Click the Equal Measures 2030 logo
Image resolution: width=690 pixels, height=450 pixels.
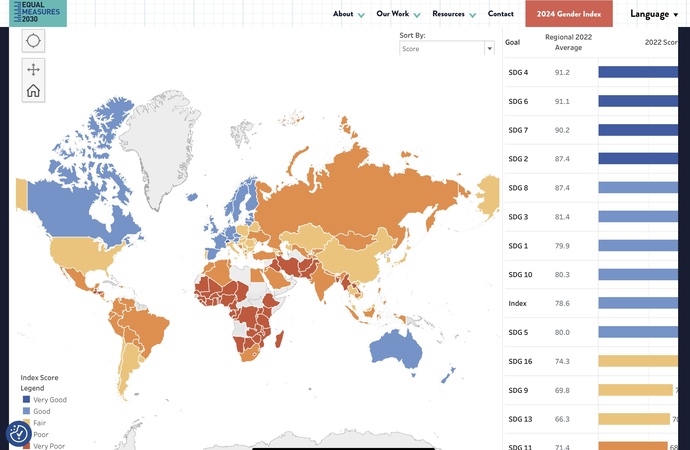click(38, 13)
